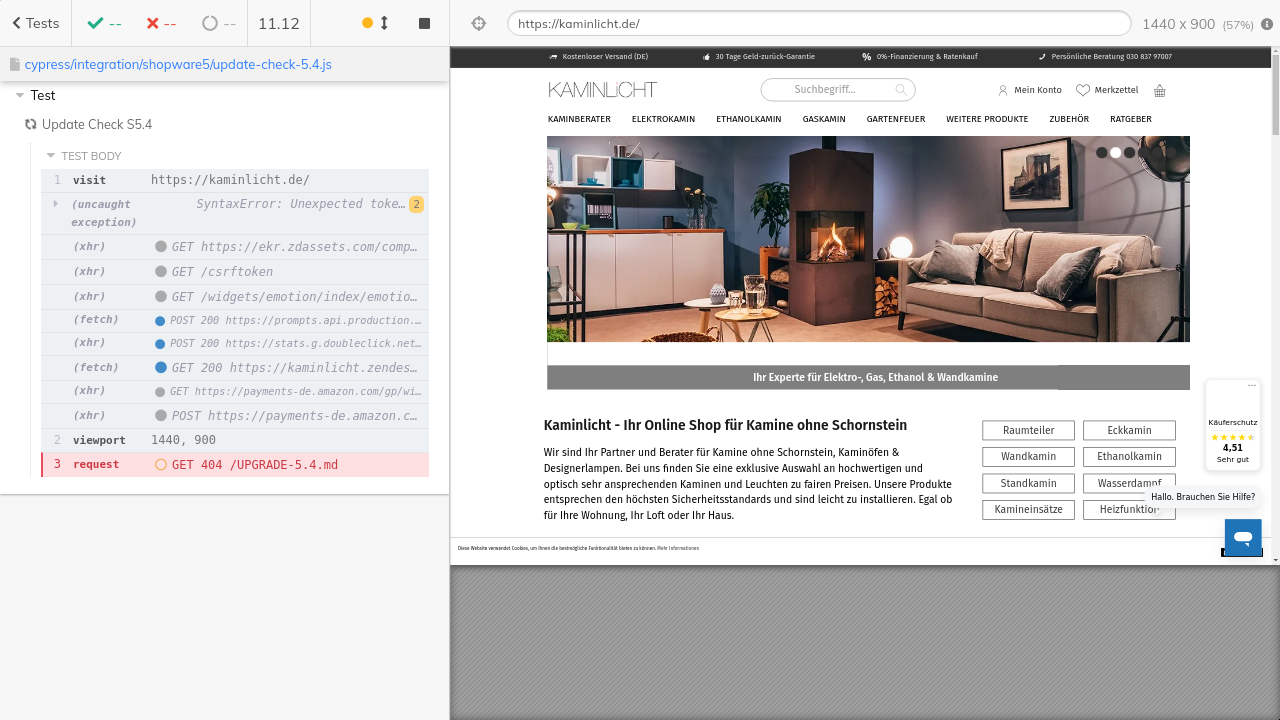The width and height of the screenshot is (1280, 720).
Task: Open the ELEKTROKAMIN menu item
Action: (x=663, y=119)
